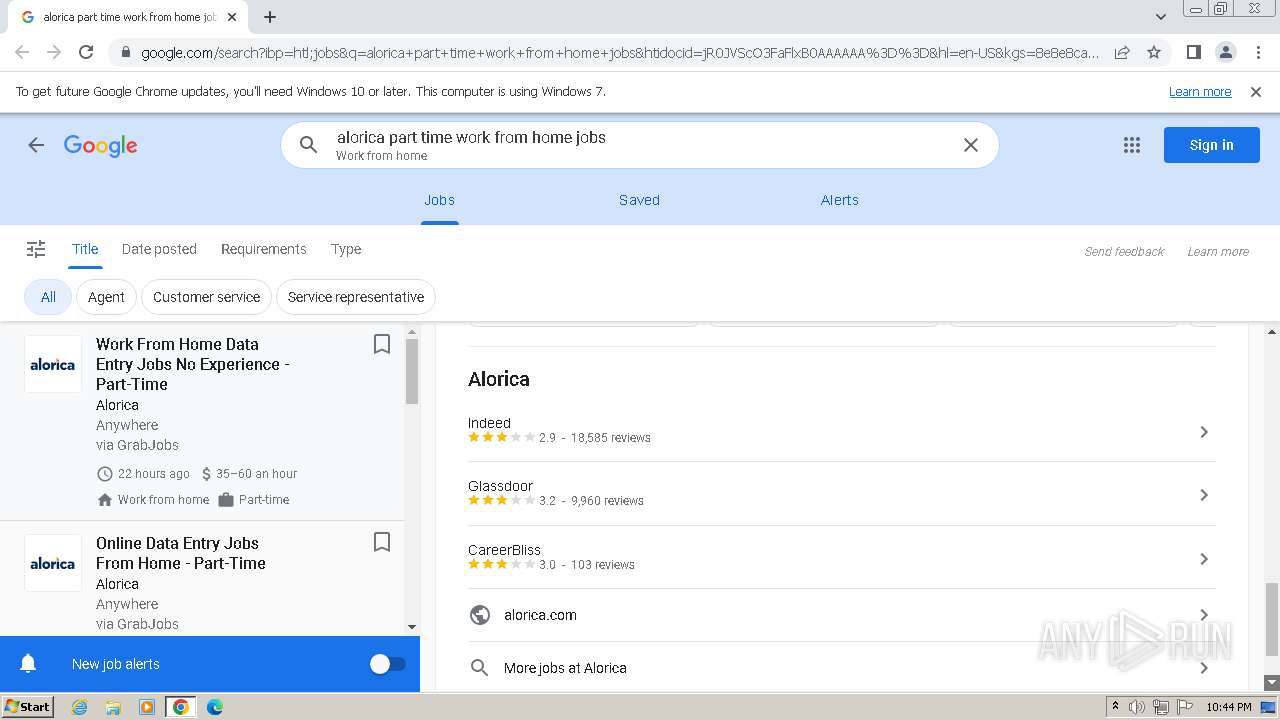Open the filter sliders icon
Viewport: 1280px width, 720px height.
point(36,249)
